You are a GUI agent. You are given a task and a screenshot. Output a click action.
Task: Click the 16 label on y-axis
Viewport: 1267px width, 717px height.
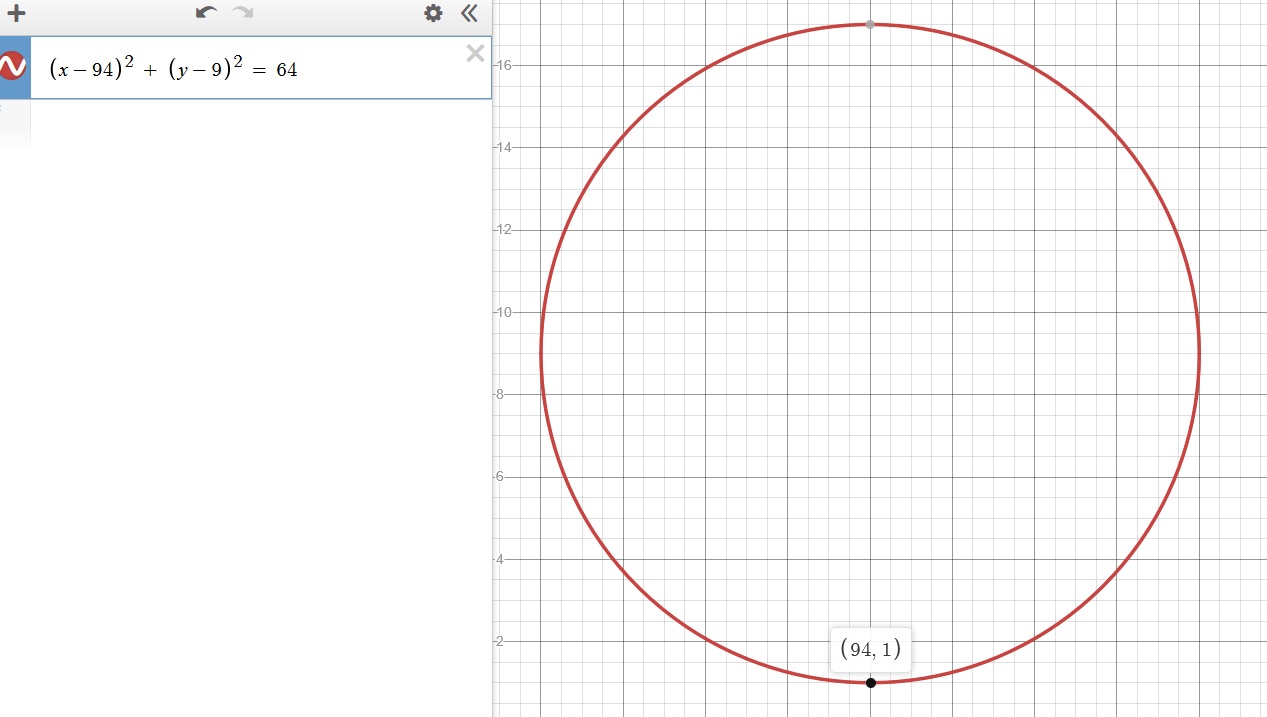pos(503,65)
